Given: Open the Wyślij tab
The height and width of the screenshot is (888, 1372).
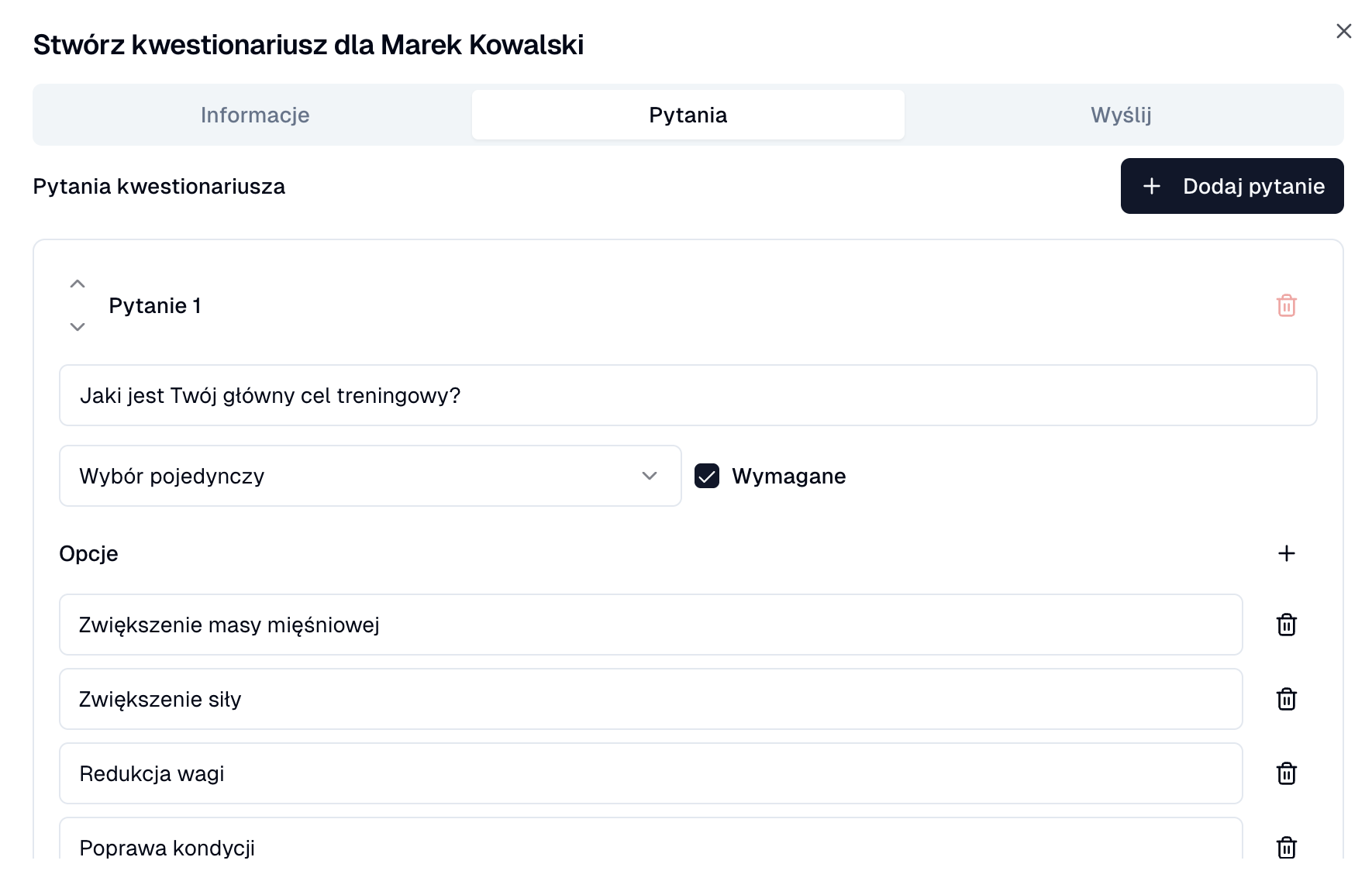Looking at the screenshot, I should pos(1121,115).
